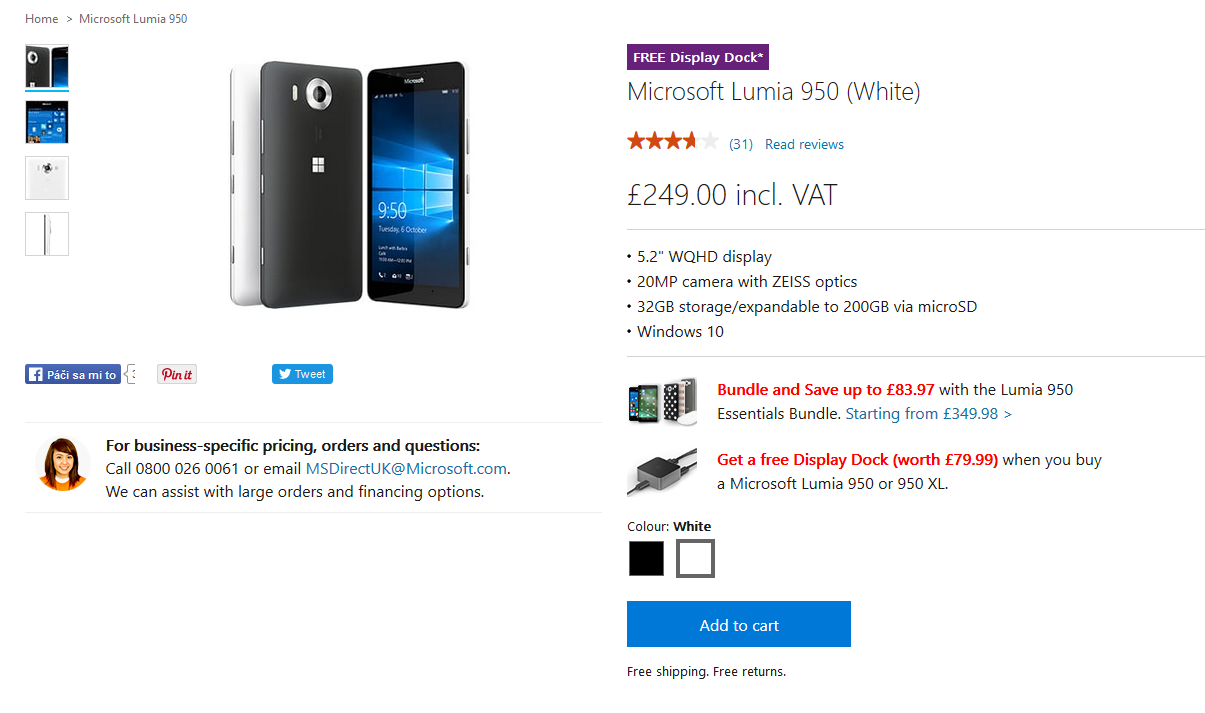Image resolution: width=1205 pixels, height=713 pixels.
Task: Go to Home in breadcrumb
Action: click(x=42, y=19)
